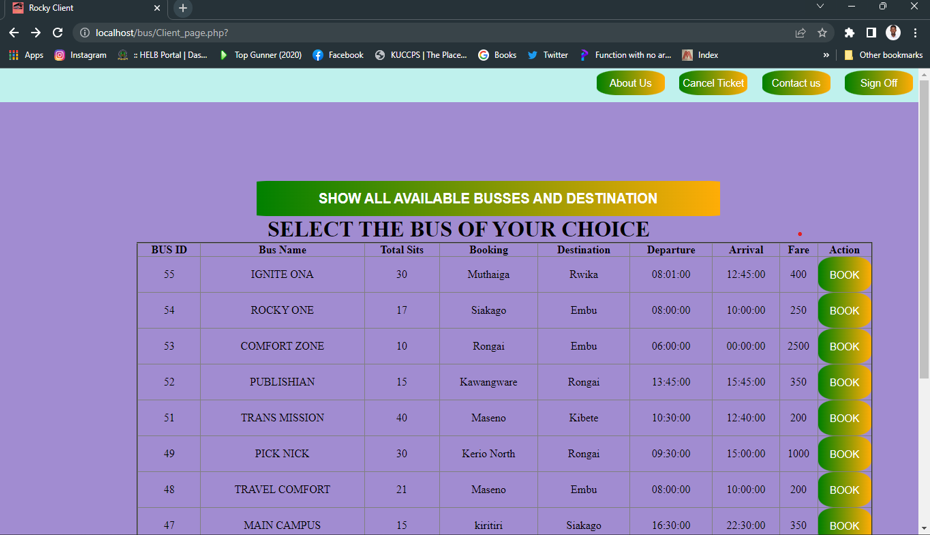This screenshot has width=932, height=535.
Task: Open the Extensions puzzle icon
Action: tap(849, 33)
